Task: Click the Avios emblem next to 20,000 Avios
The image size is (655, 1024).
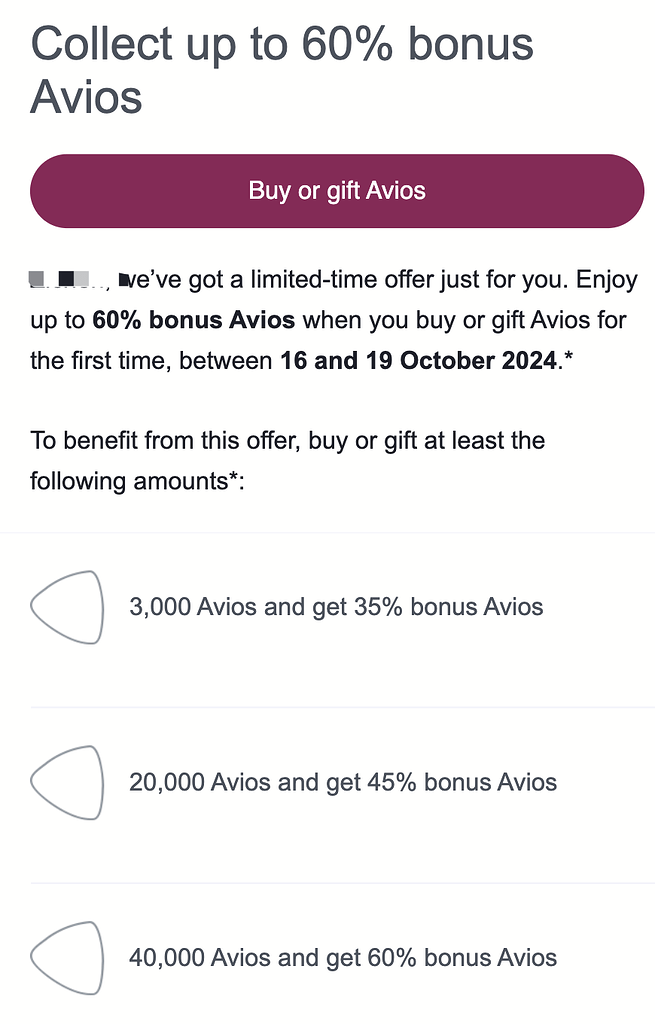Action: click(67, 783)
